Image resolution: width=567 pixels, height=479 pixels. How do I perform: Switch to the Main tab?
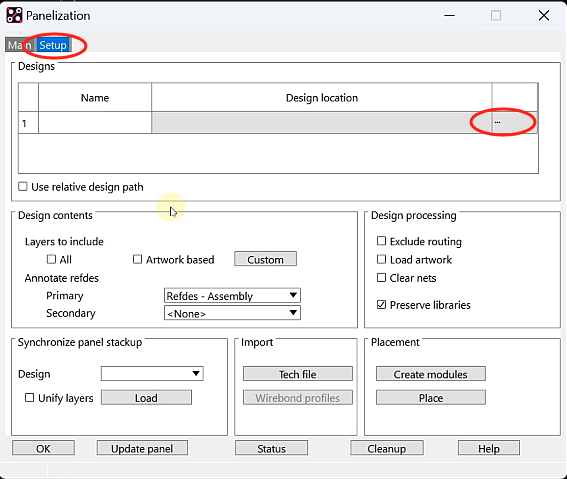click(x=20, y=45)
